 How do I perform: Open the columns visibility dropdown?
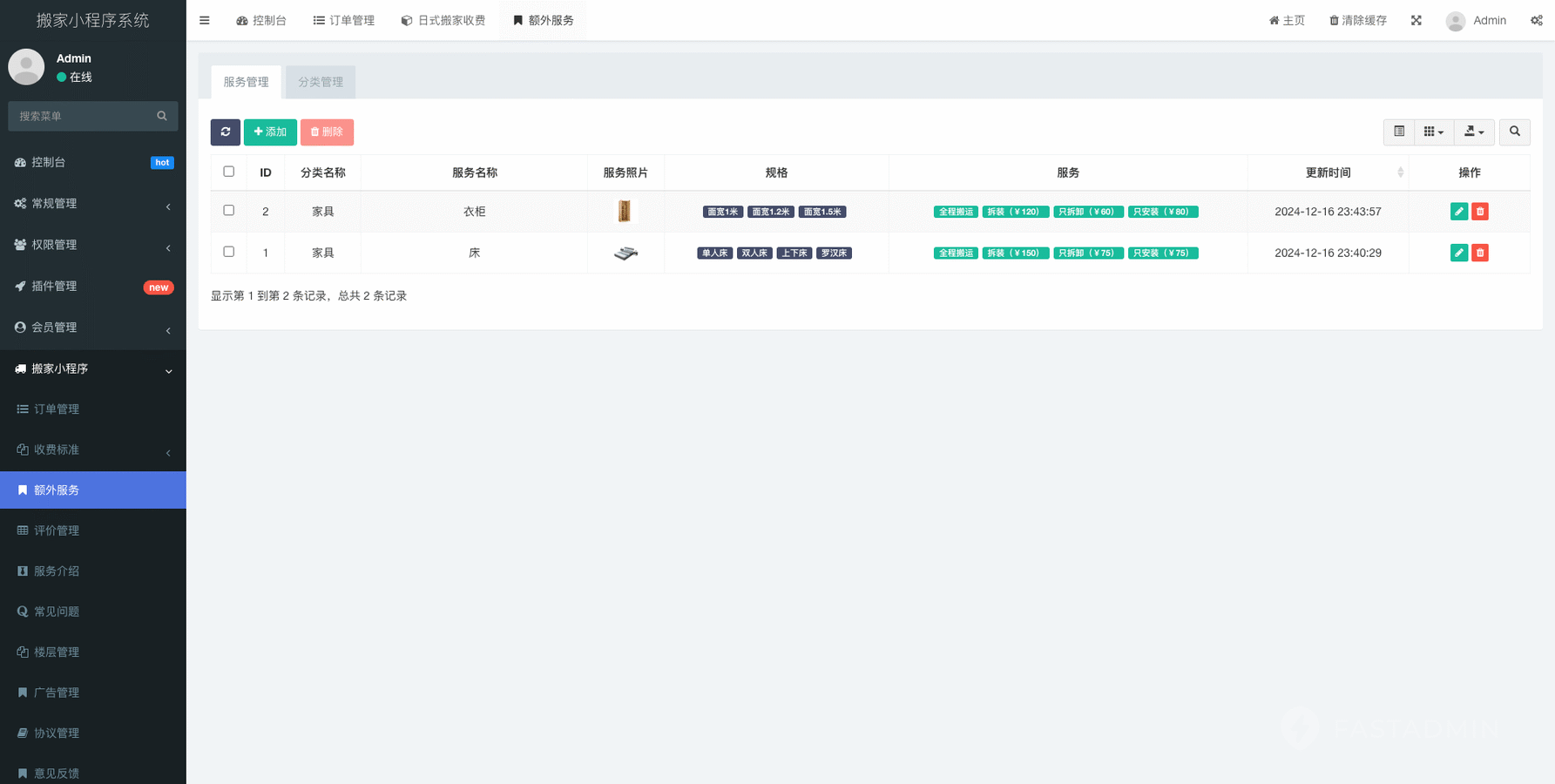(1433, 132)
